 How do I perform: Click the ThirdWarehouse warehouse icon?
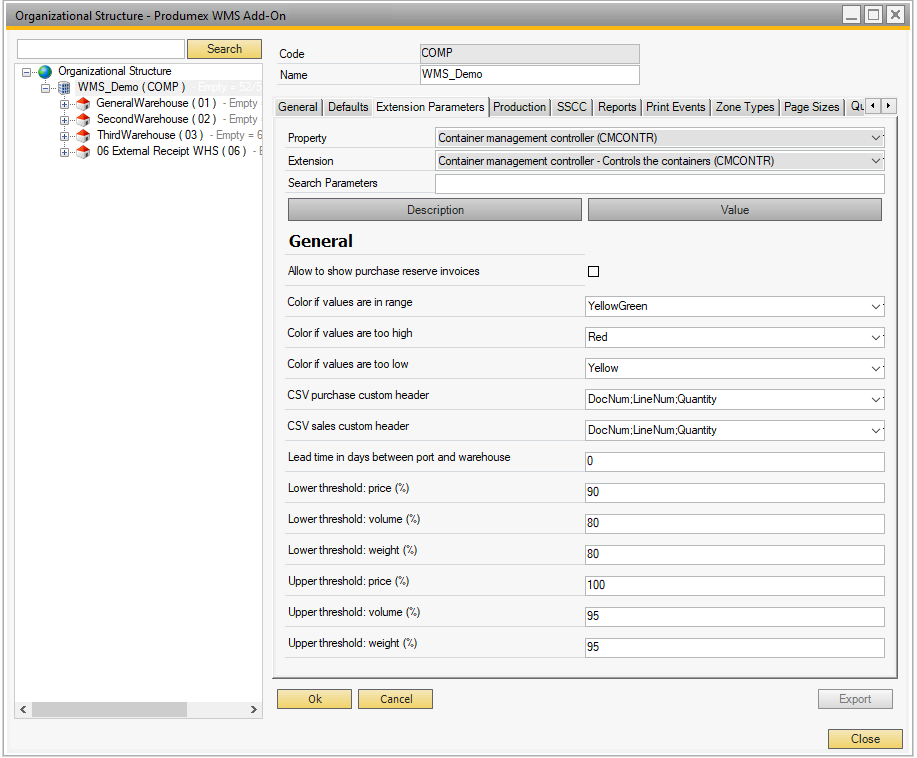click(x=83, y=136)
